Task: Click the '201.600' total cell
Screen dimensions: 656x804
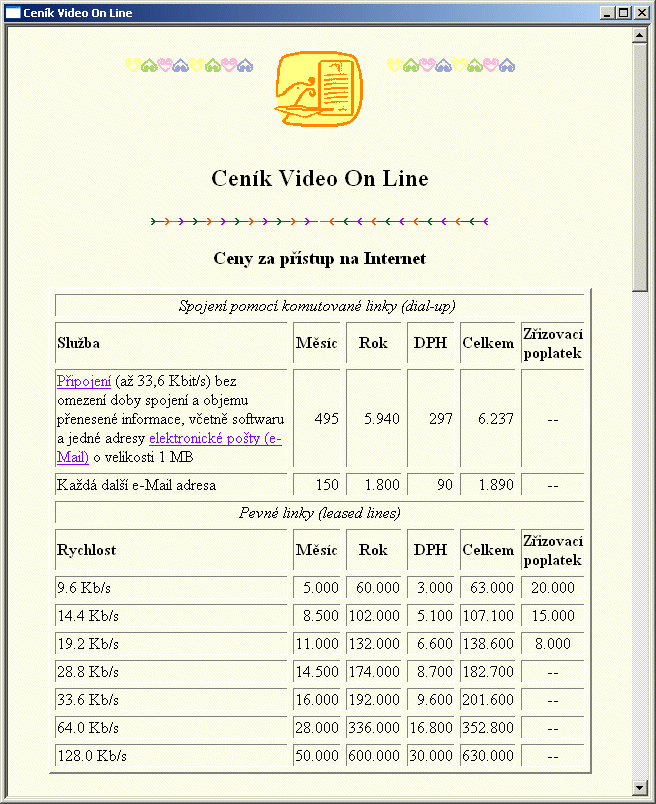Action: coord(488,700)
